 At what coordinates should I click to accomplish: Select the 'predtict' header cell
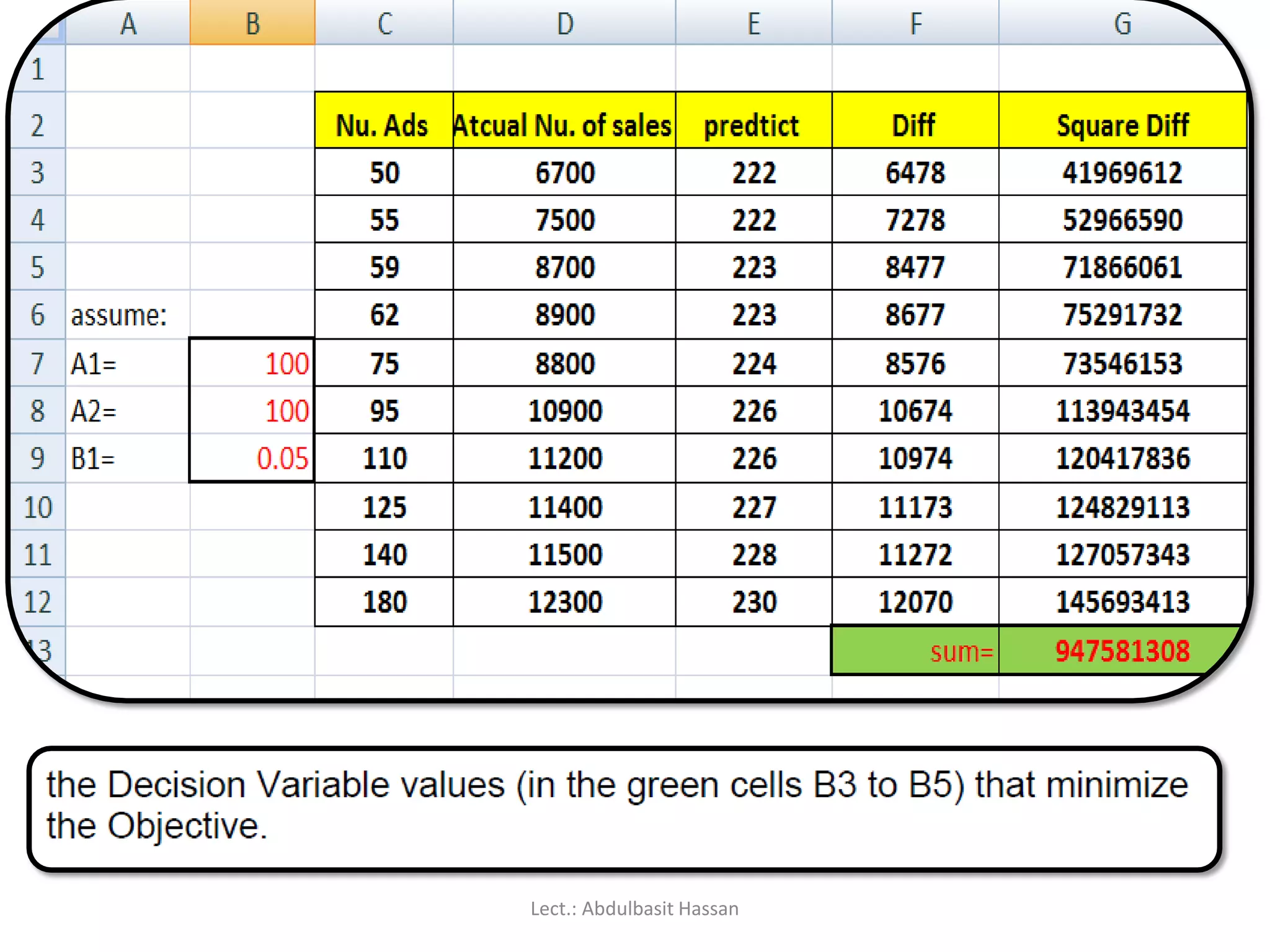pyautogui.click(x=753, y=125)
